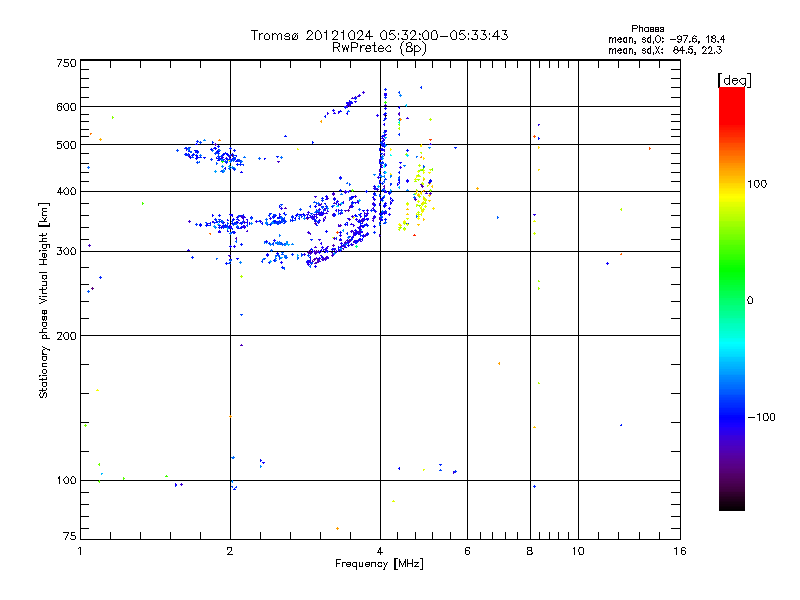800x600 pixels.
Task: Click the 500 tick label on height axis
Action: 66,145
